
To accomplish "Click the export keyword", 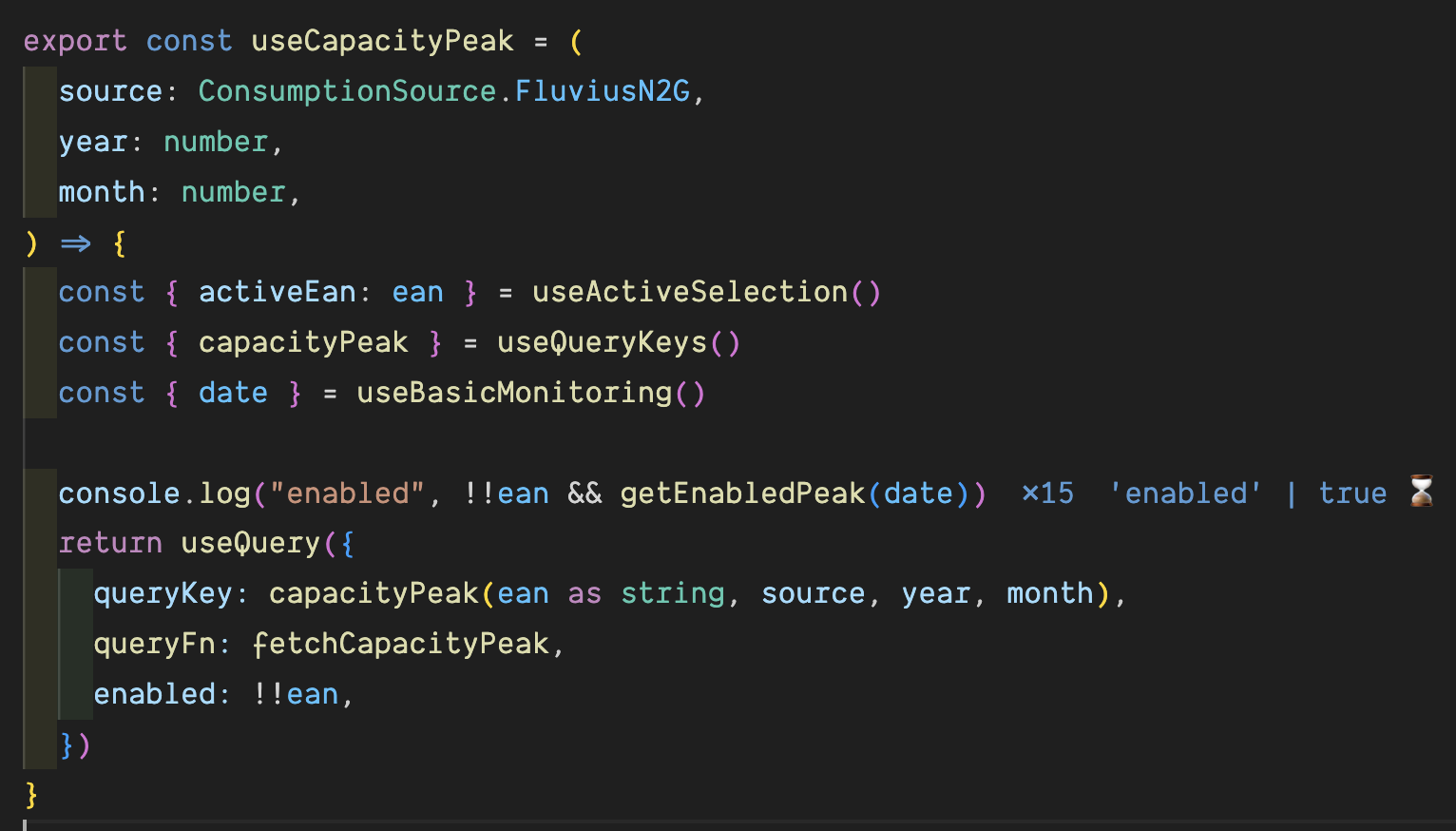I will point(75,41).
